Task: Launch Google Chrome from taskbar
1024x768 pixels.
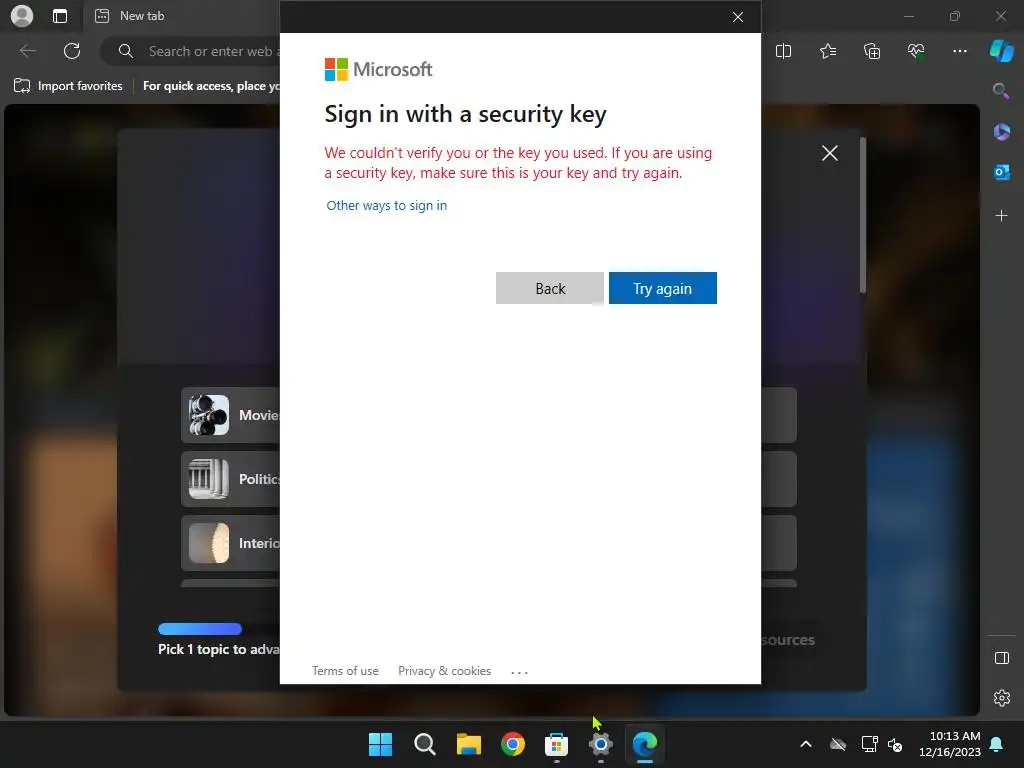Action: coord(513,744)
